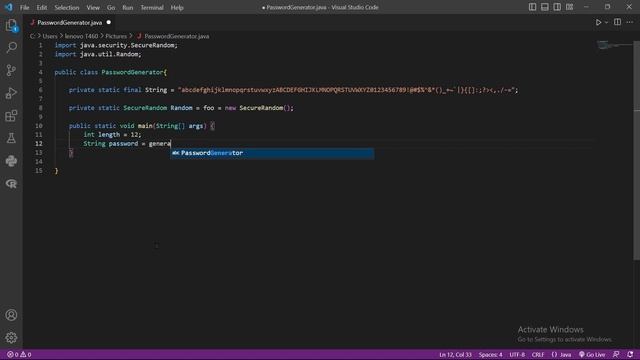Click 'import java.util.Random;' line
640x360 pixels.
click(98, 54)
